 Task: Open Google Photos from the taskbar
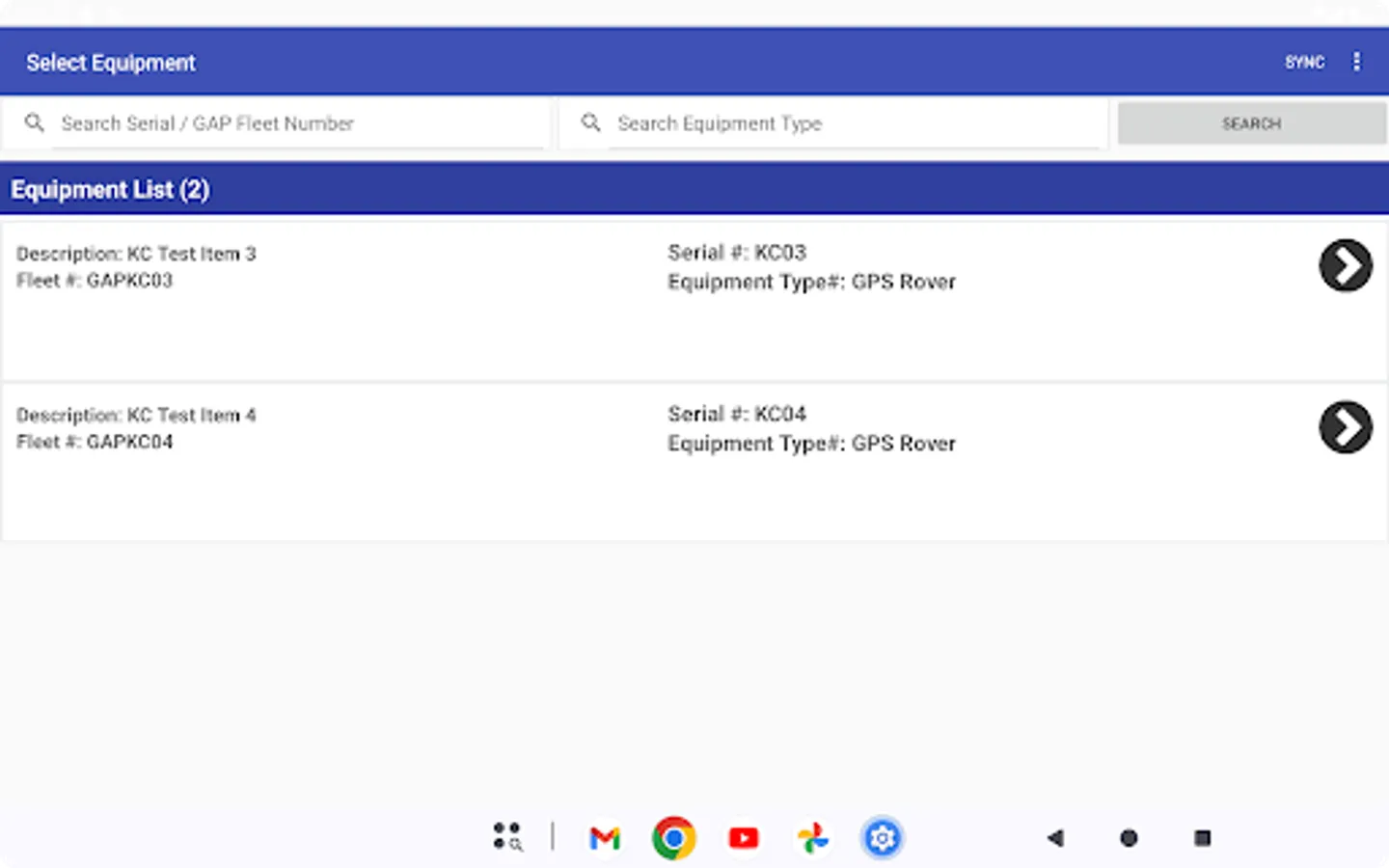click(812, 837)
